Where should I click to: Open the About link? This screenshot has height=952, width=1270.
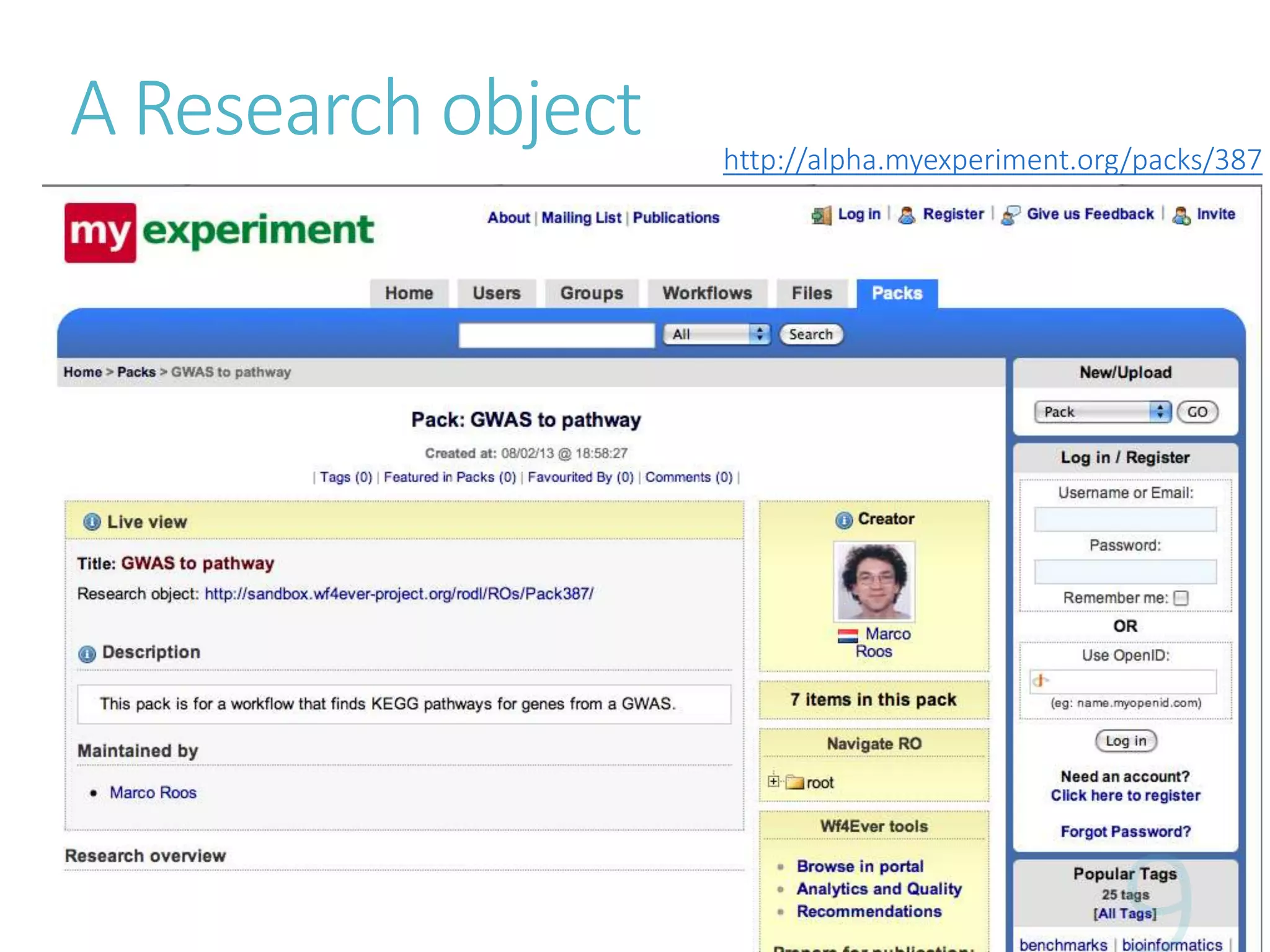pyautogui.click(x=508, y=218)
